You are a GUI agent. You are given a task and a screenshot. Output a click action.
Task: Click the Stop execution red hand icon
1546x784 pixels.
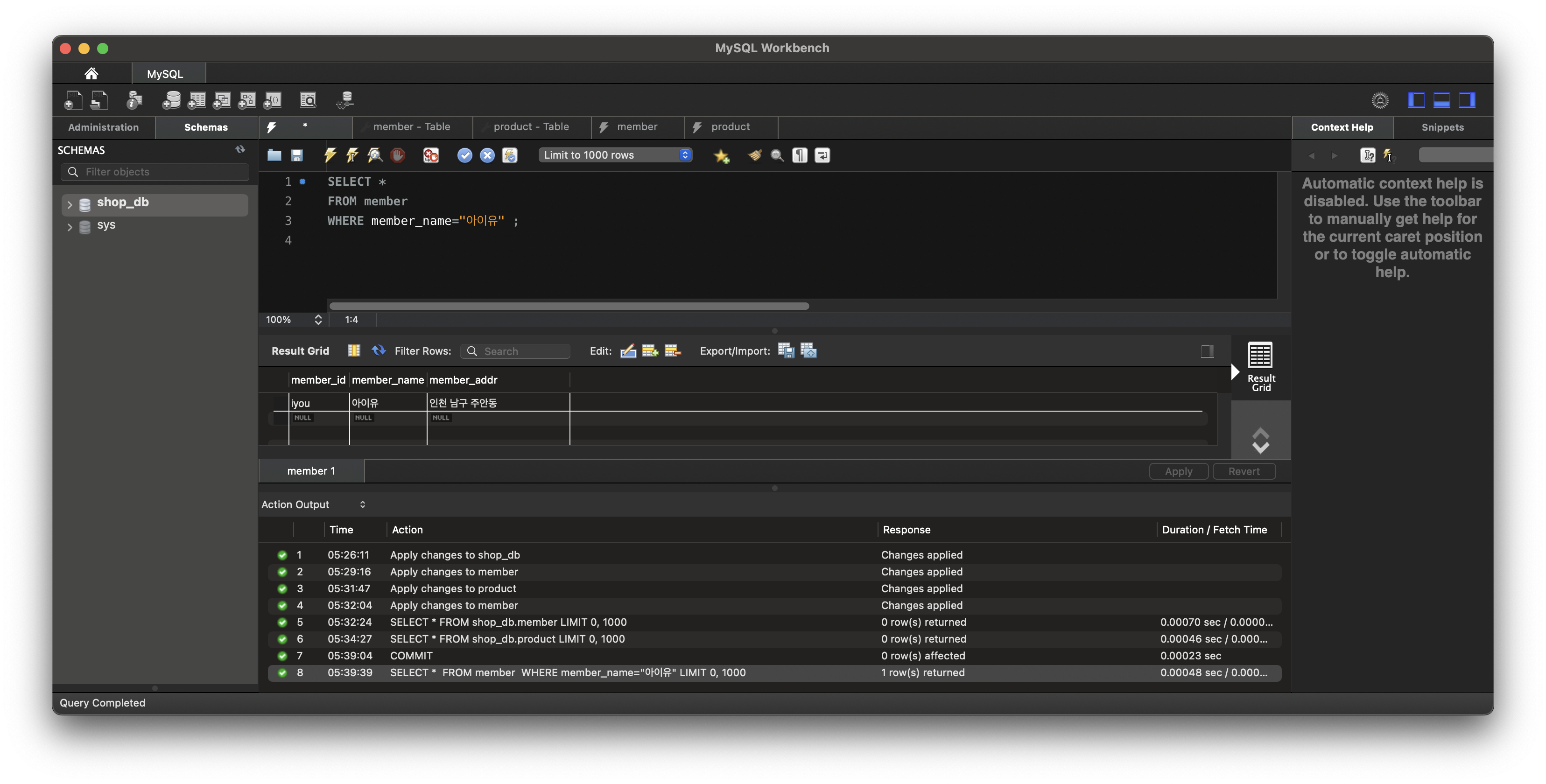point(397,155)
